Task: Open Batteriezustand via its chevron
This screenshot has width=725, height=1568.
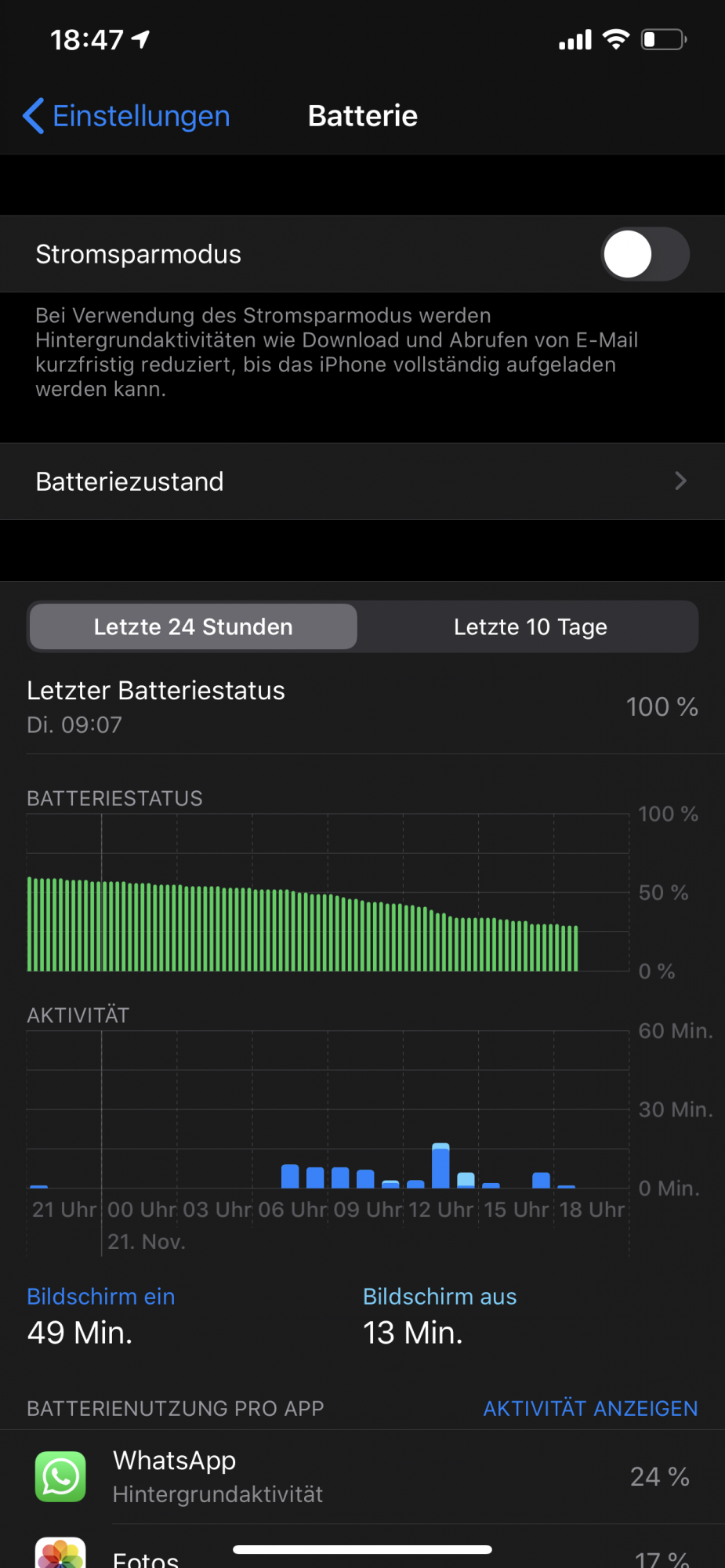Action: click(x=680, y=481)
